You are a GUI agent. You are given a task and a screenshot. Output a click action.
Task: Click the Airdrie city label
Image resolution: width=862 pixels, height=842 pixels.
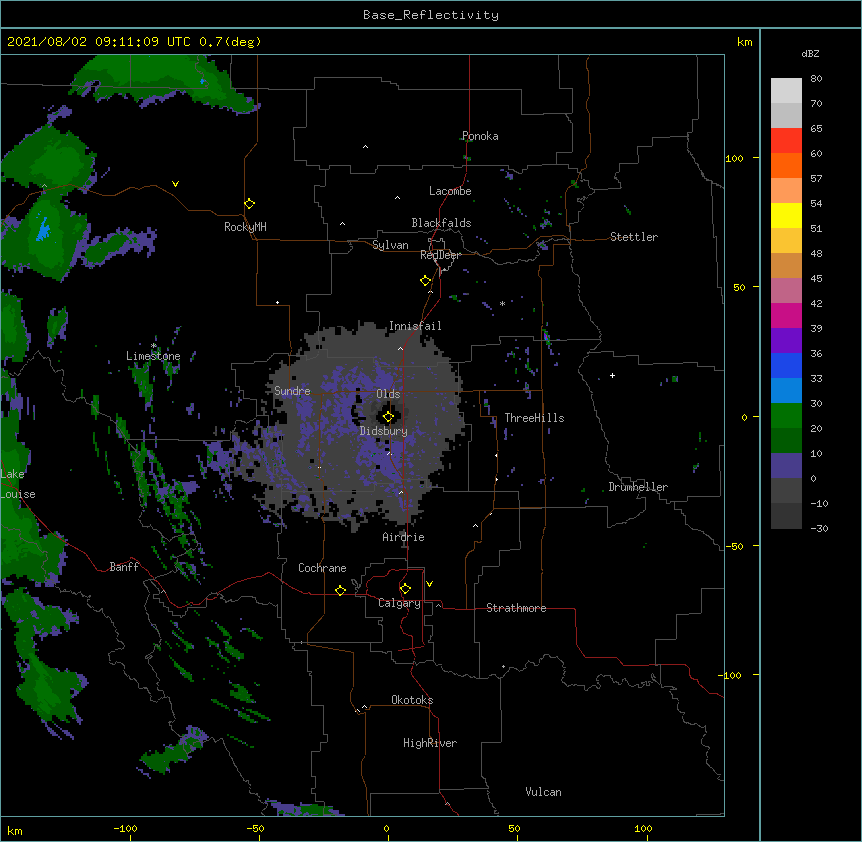click(x=404, y=537)
